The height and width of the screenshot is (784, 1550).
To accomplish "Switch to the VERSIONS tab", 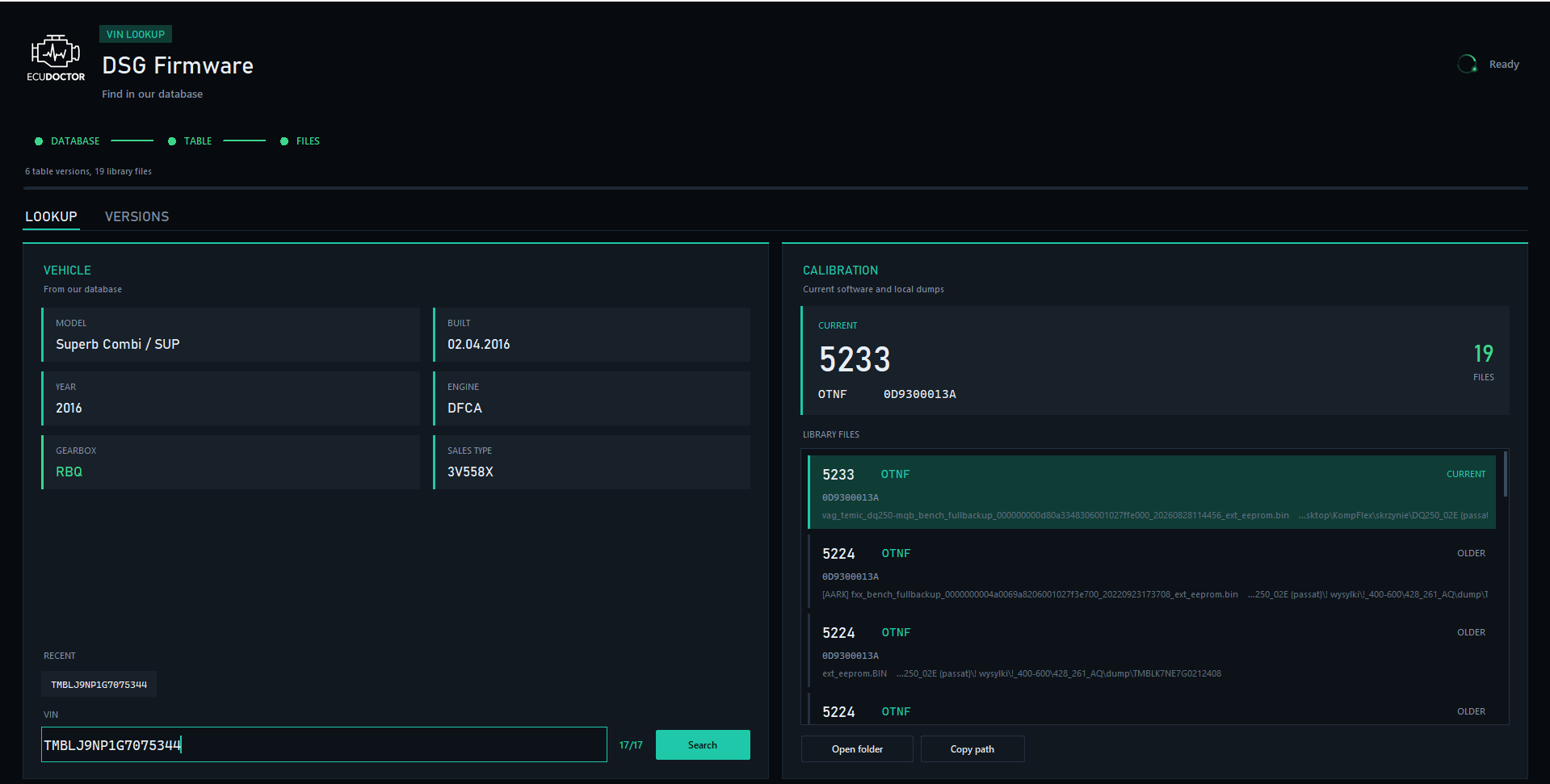I will tap(137, 216).
